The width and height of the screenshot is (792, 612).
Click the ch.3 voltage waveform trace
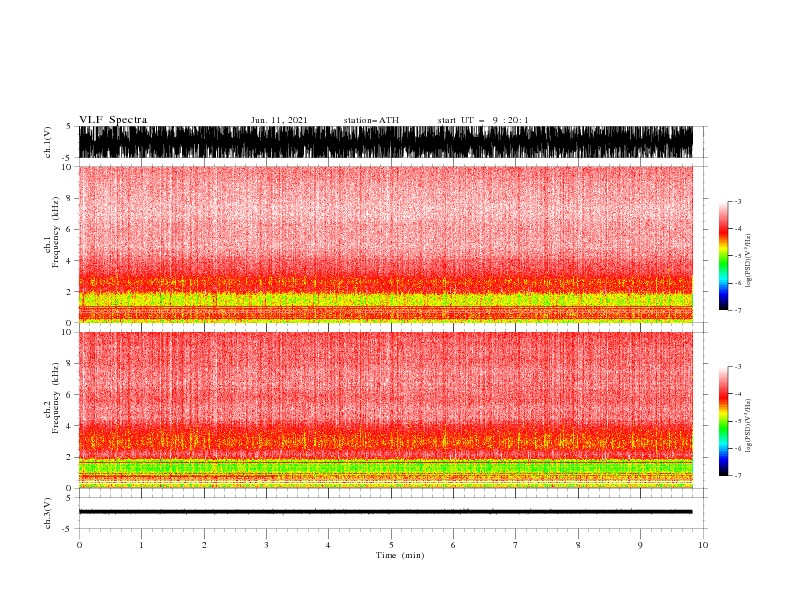point(386,512)
